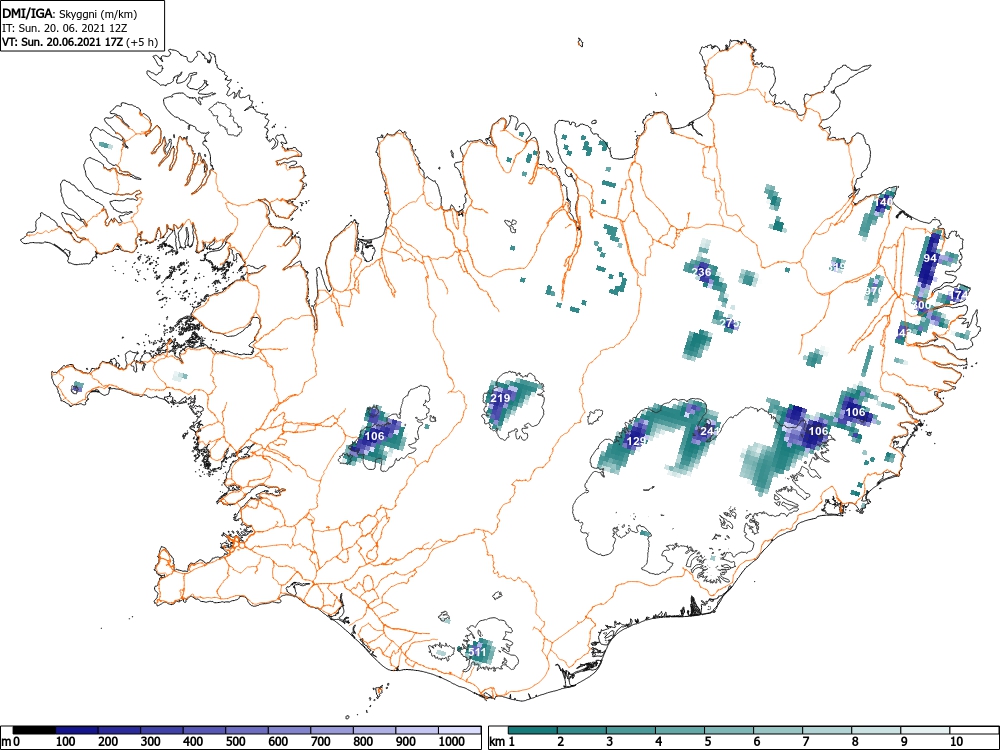The image size is (1000, 750).
Task: Click the 140 value label on the map
Action: (x=883, y=202)
